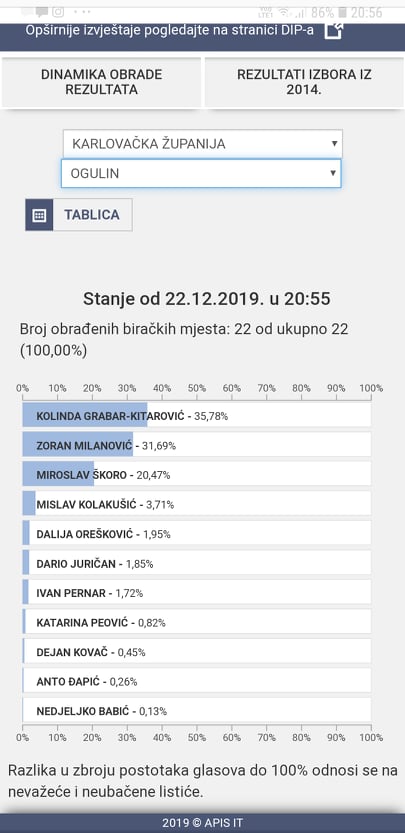The height and width of the screenshot is (833, 405).
Task: Expand the Ogulin city dropdown
Action: coord(201,173)
